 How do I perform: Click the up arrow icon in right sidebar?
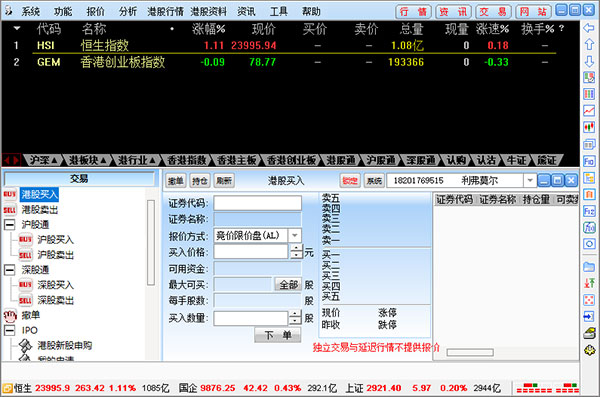[x=589, y=44]
